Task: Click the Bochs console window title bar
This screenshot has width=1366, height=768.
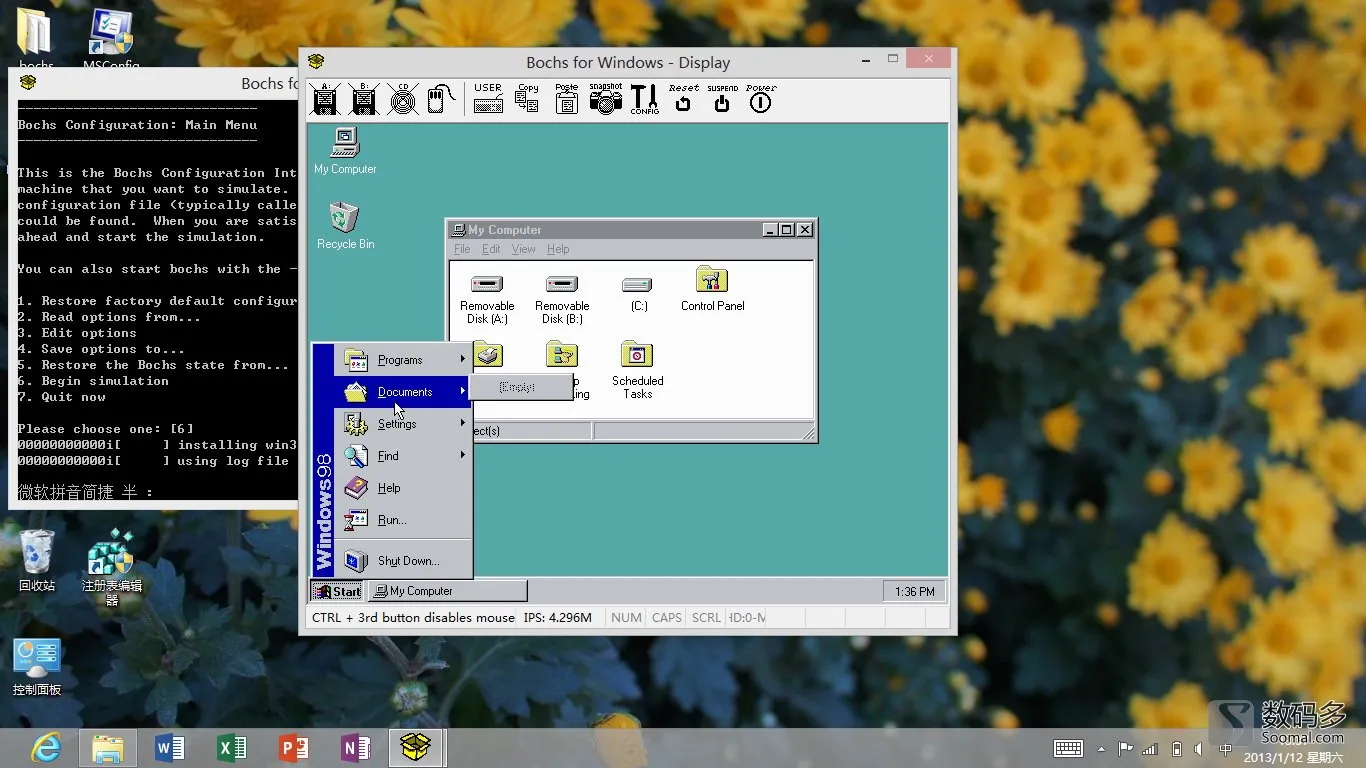Action: click(155, 83)
